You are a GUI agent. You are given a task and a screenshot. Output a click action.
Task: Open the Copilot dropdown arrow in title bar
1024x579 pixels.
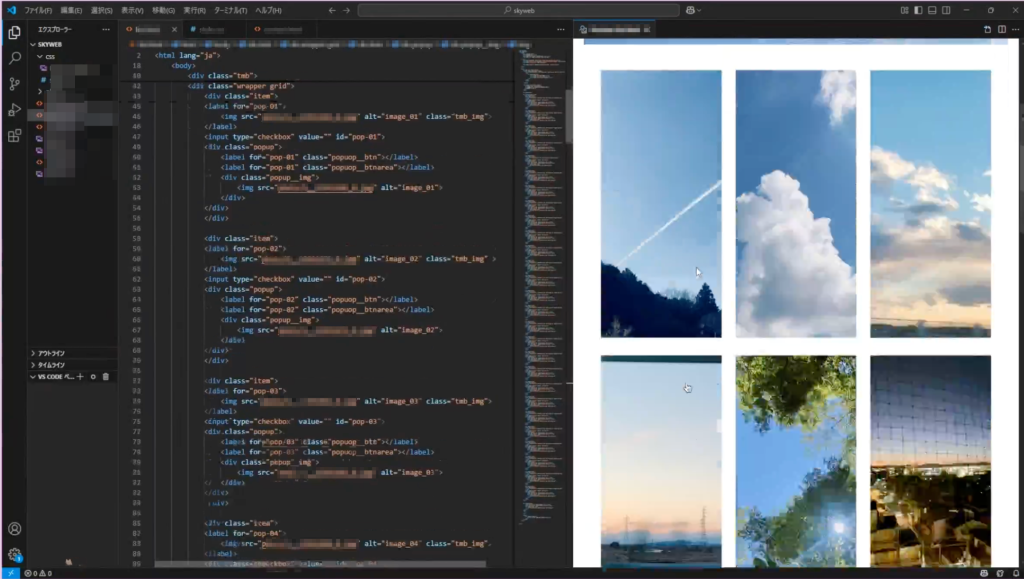[699, 10]
